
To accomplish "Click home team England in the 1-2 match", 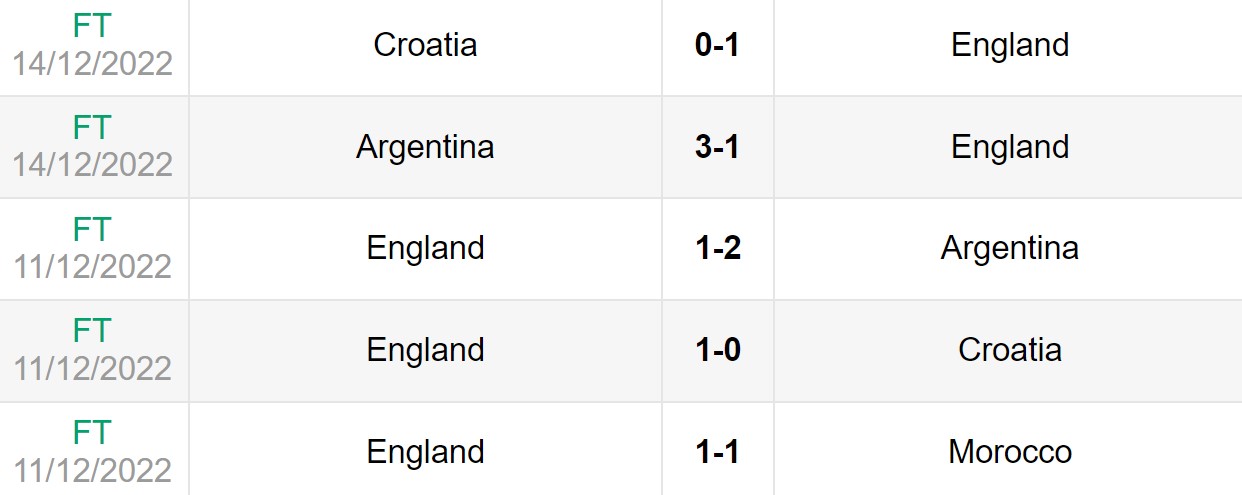I will point(425,248).
